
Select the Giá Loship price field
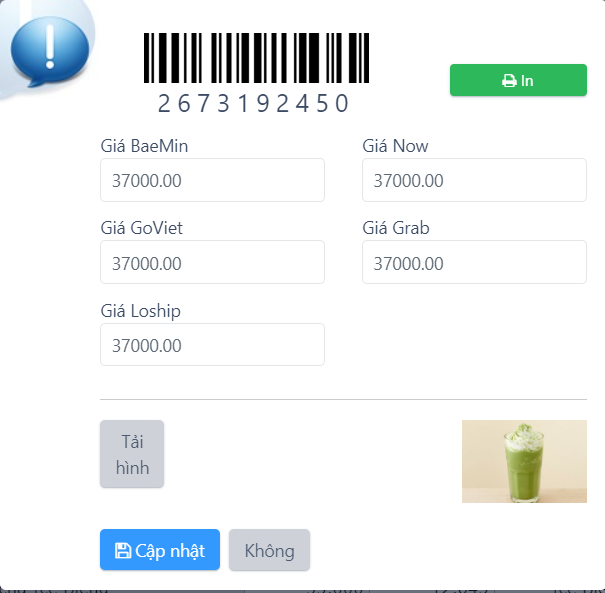(x=212, y=345)
